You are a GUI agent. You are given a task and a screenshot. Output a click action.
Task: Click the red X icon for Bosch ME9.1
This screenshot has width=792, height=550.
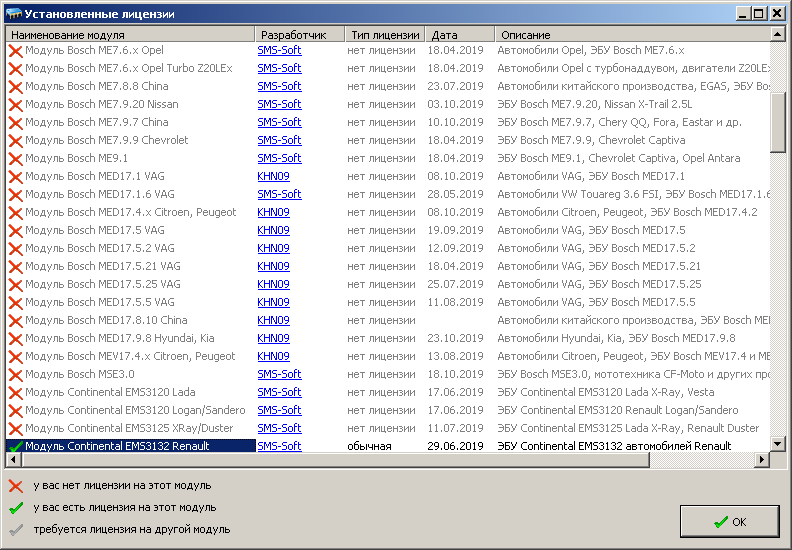(x=15, y=158)
